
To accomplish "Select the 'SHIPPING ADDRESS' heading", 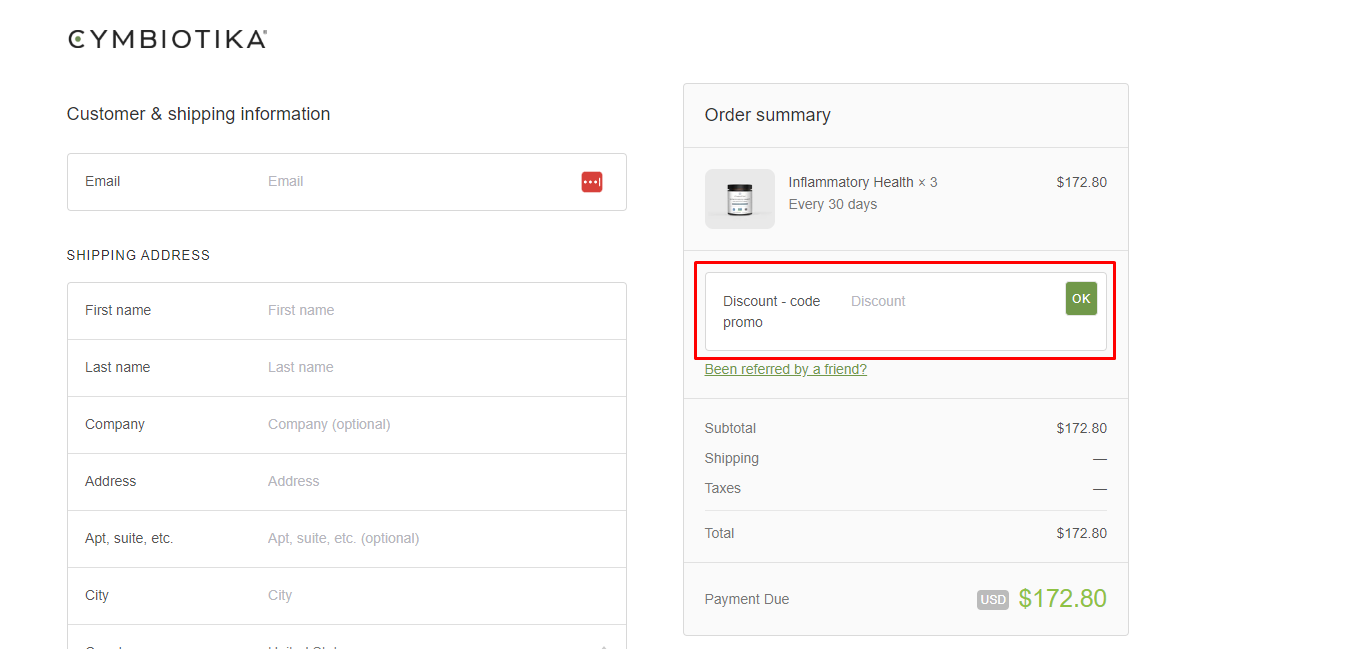I will [139, 255].
